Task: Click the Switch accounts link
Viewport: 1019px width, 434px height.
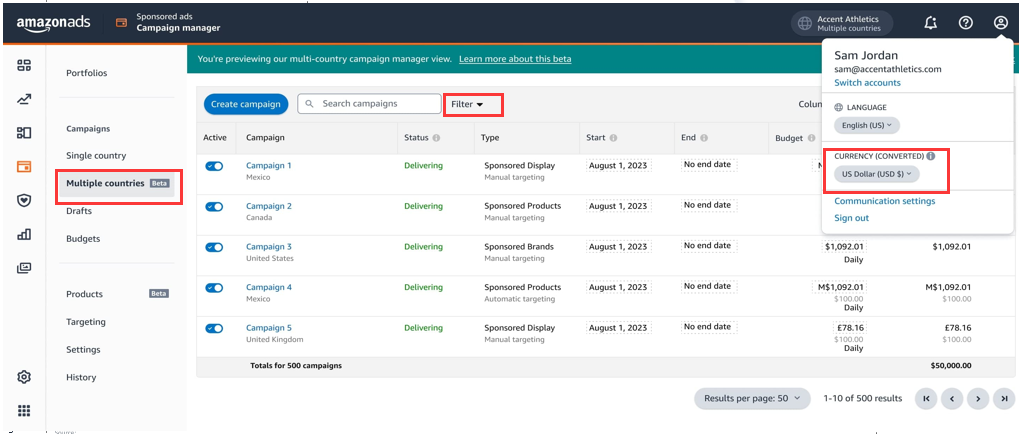Action: tap(867, 83)
